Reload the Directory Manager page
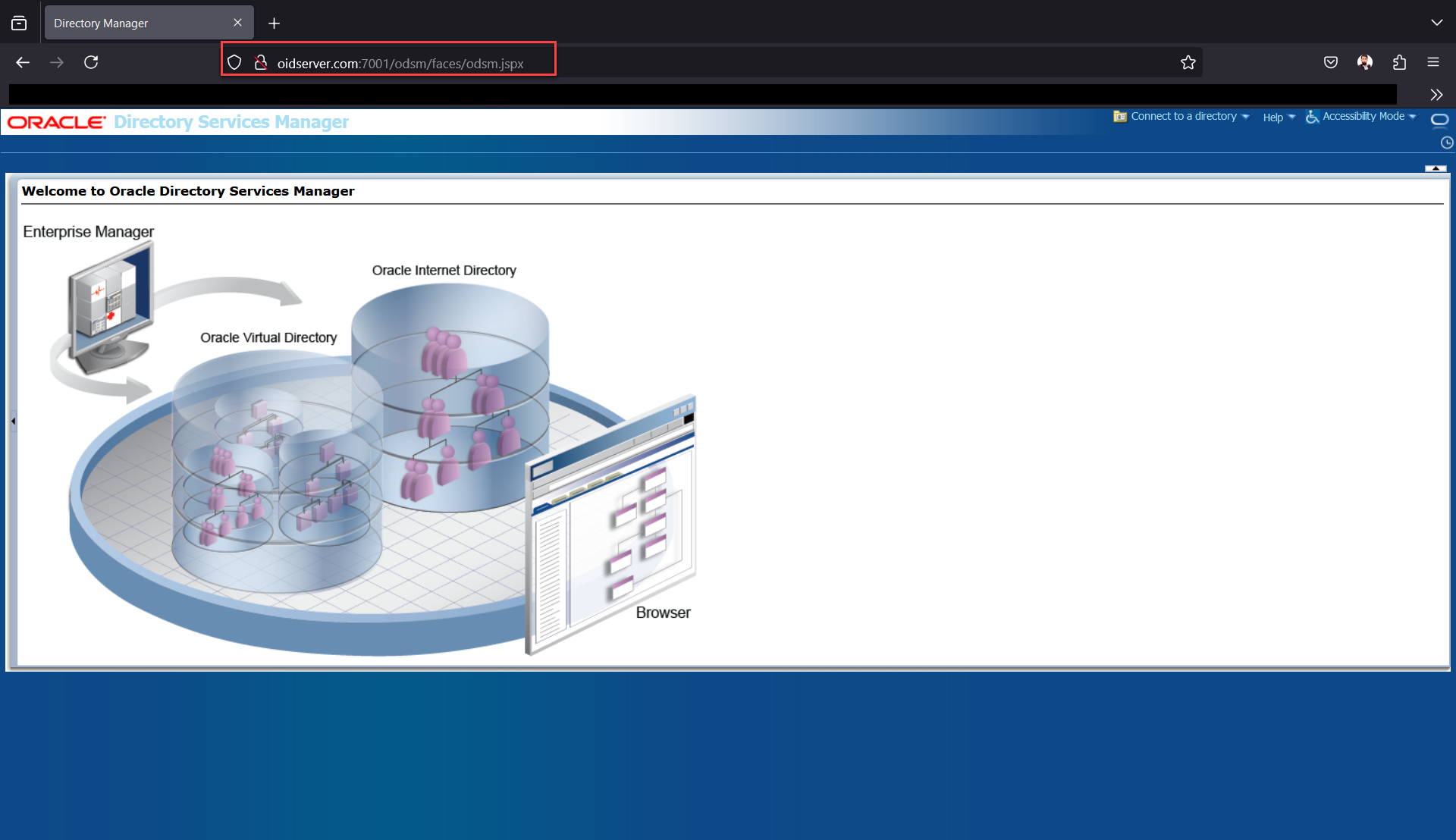 tap(91, 62)
